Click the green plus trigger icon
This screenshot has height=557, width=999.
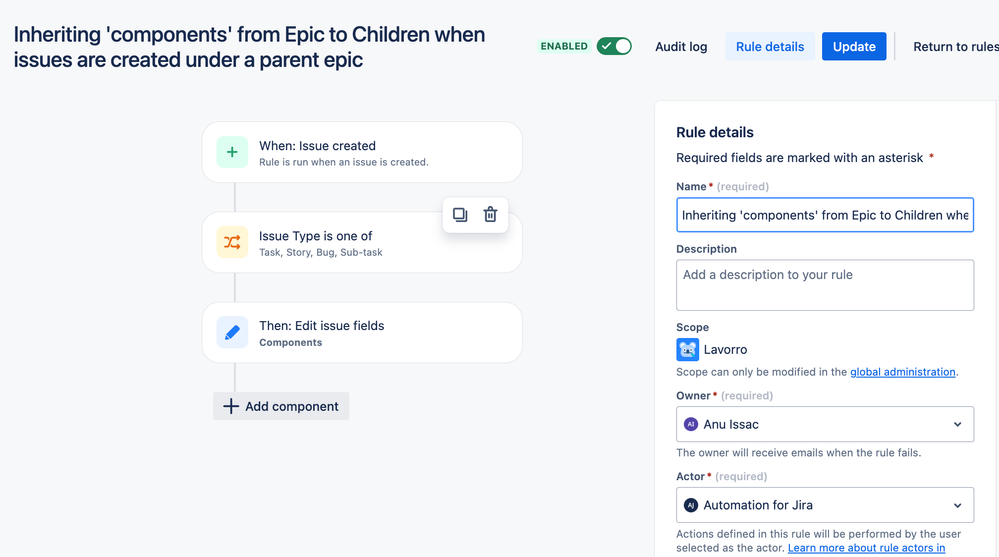(232, 152)
